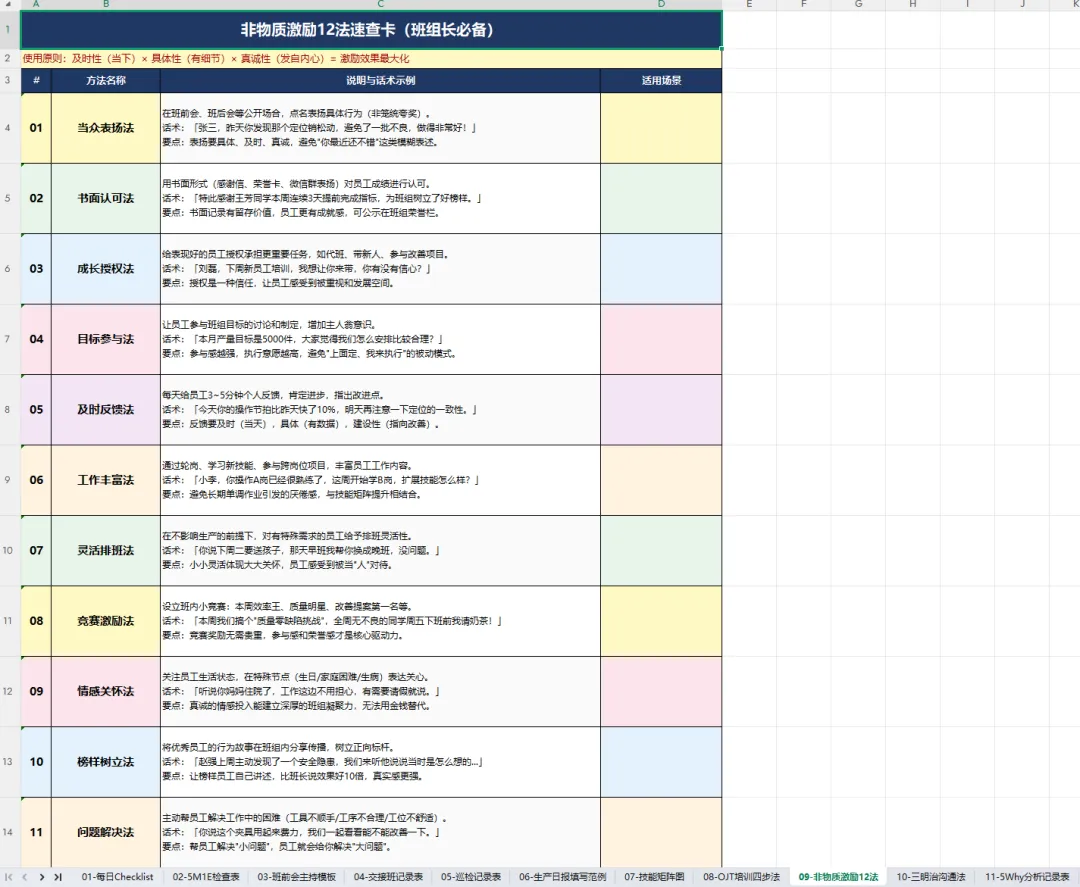Select the 书面认可法 cell
Image resolution: width=1080 pixels, height=887 pixels.
(x=106, y=198)
